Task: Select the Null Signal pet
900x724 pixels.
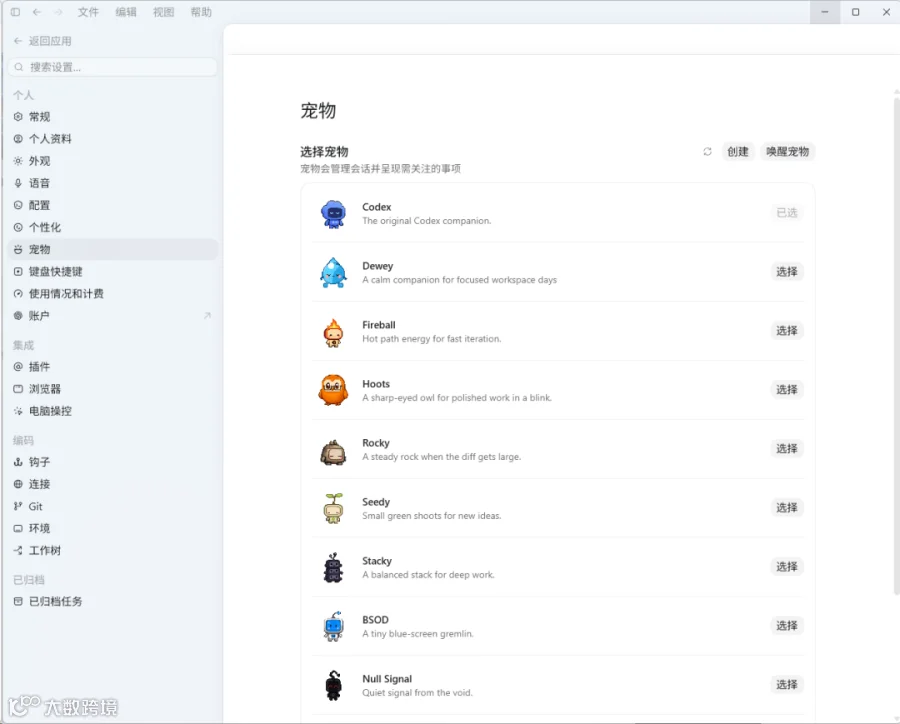Action: tap(786, 684)
